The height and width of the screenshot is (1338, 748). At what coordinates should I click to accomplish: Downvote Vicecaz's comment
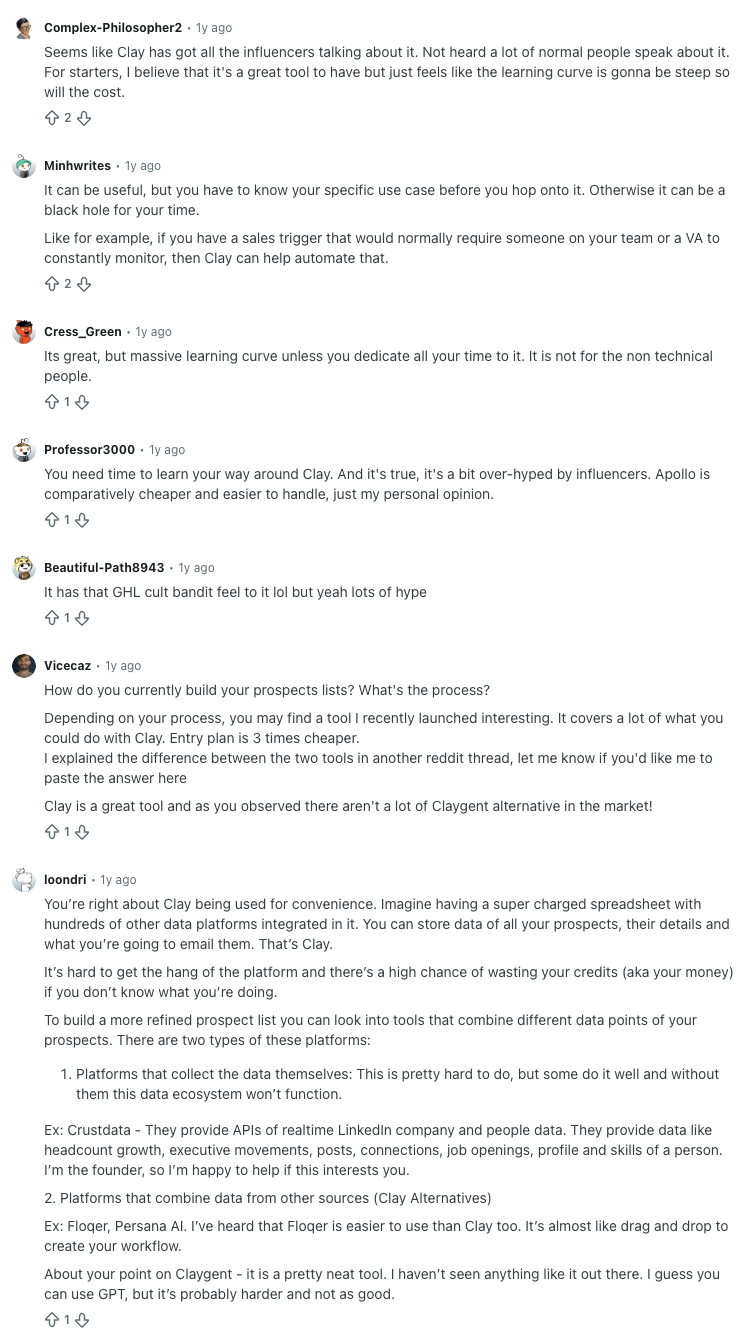(83, 831)
